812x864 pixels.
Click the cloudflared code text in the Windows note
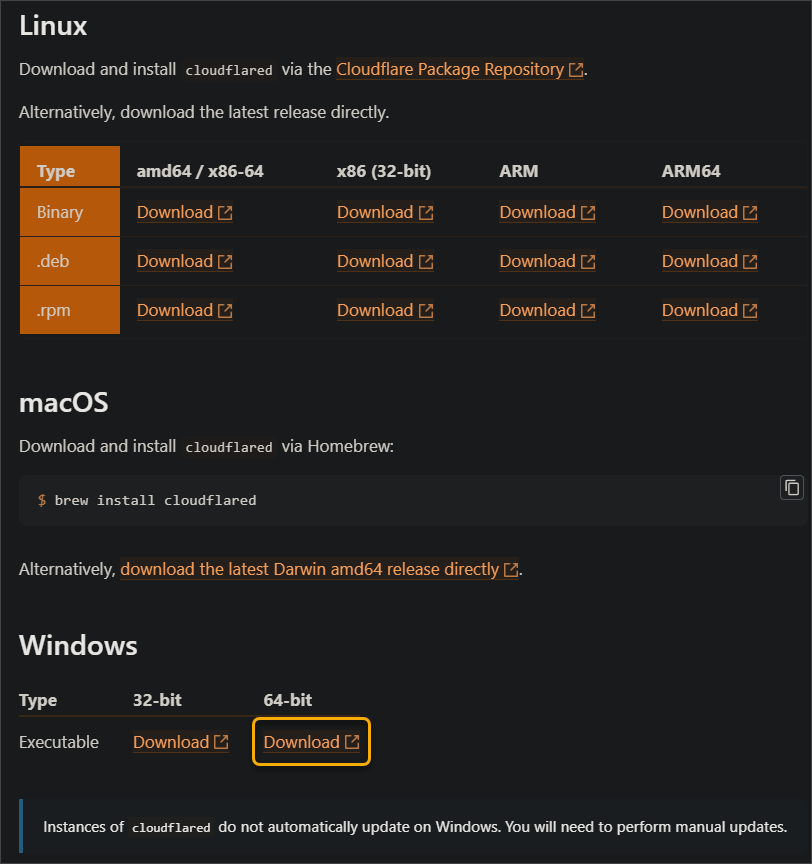click(171, 828)
